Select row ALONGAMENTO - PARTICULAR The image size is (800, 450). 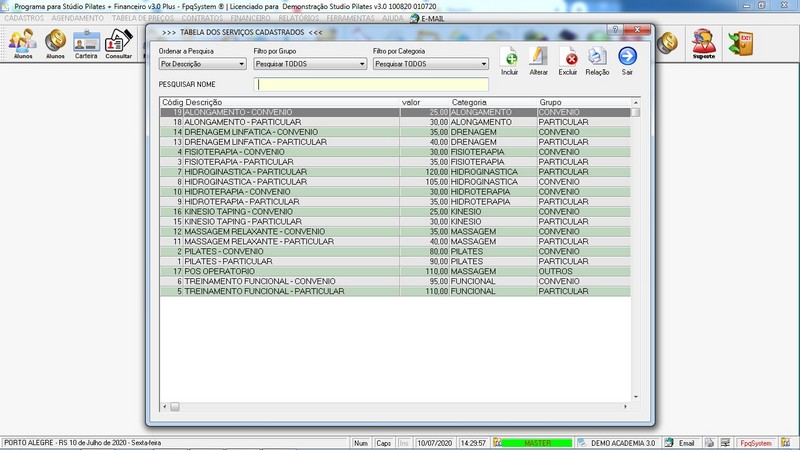395,122
